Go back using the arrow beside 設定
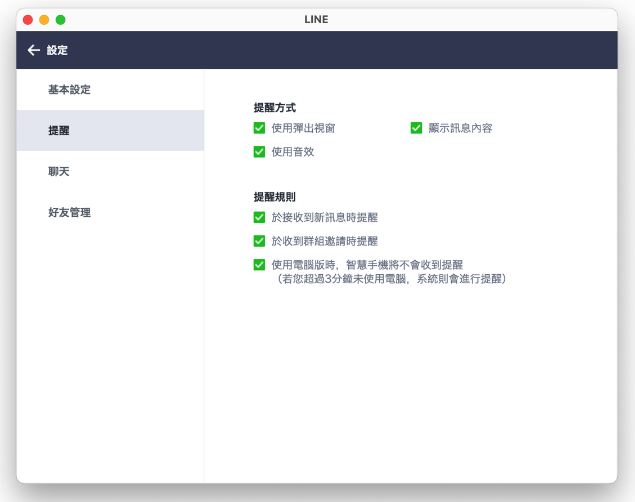This screenshot has width=635, height=502. click(34, 50)
